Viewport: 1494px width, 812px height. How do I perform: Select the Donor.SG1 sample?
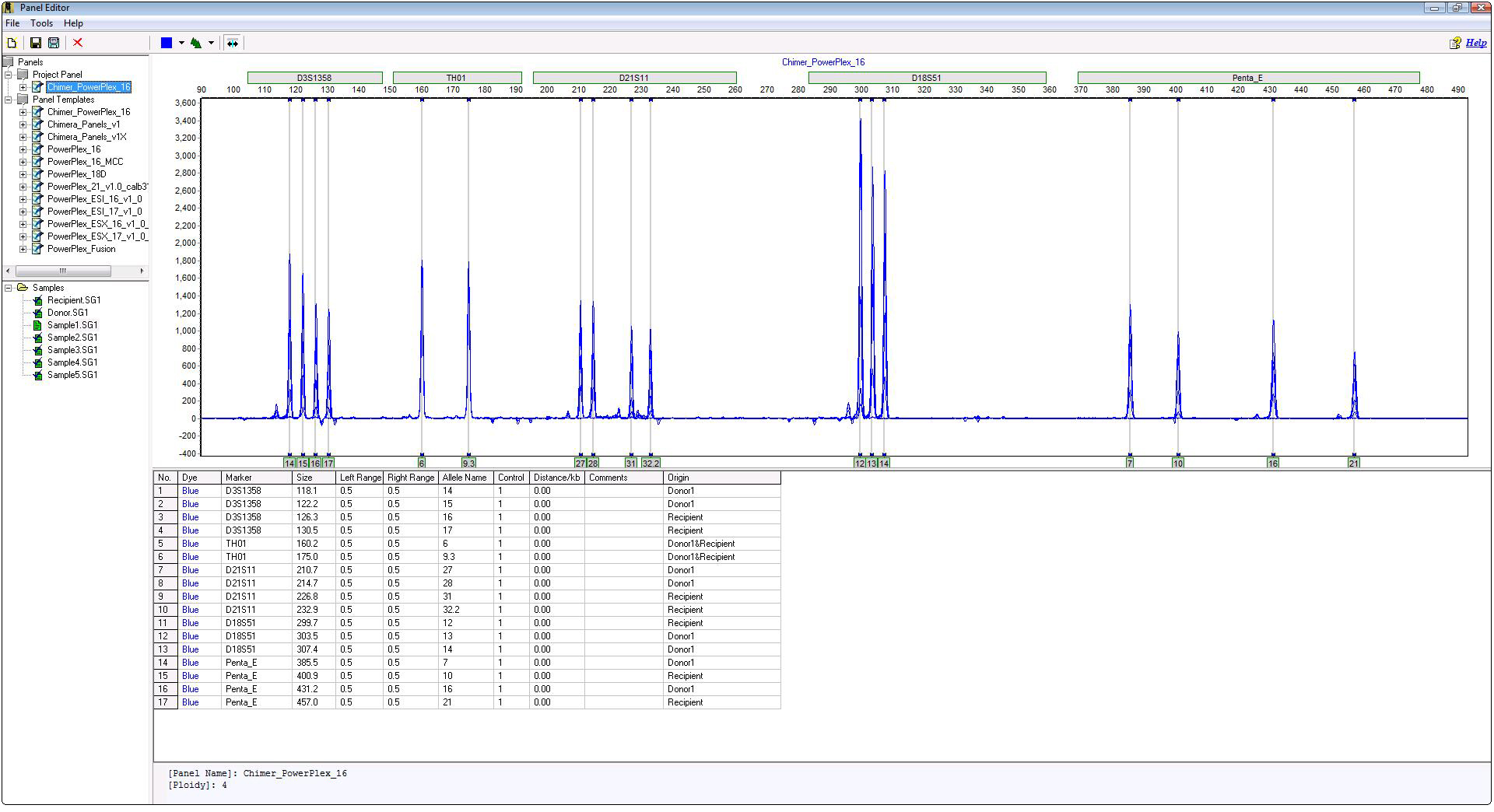(x=68, y=313)
